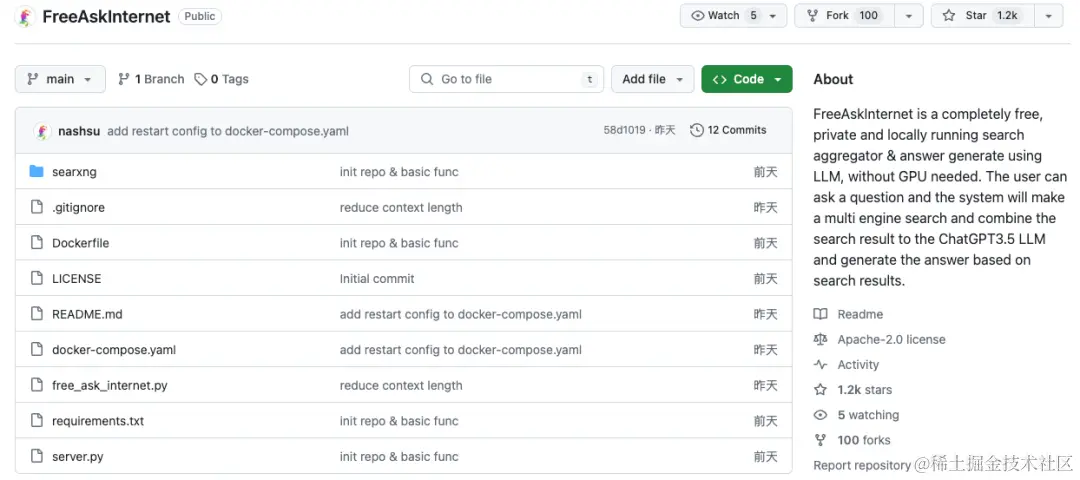The width and height of the screenshot is (1080, 480).
Task: Open the 1.2k stars sidebar link
Action: tap(864, 390)
